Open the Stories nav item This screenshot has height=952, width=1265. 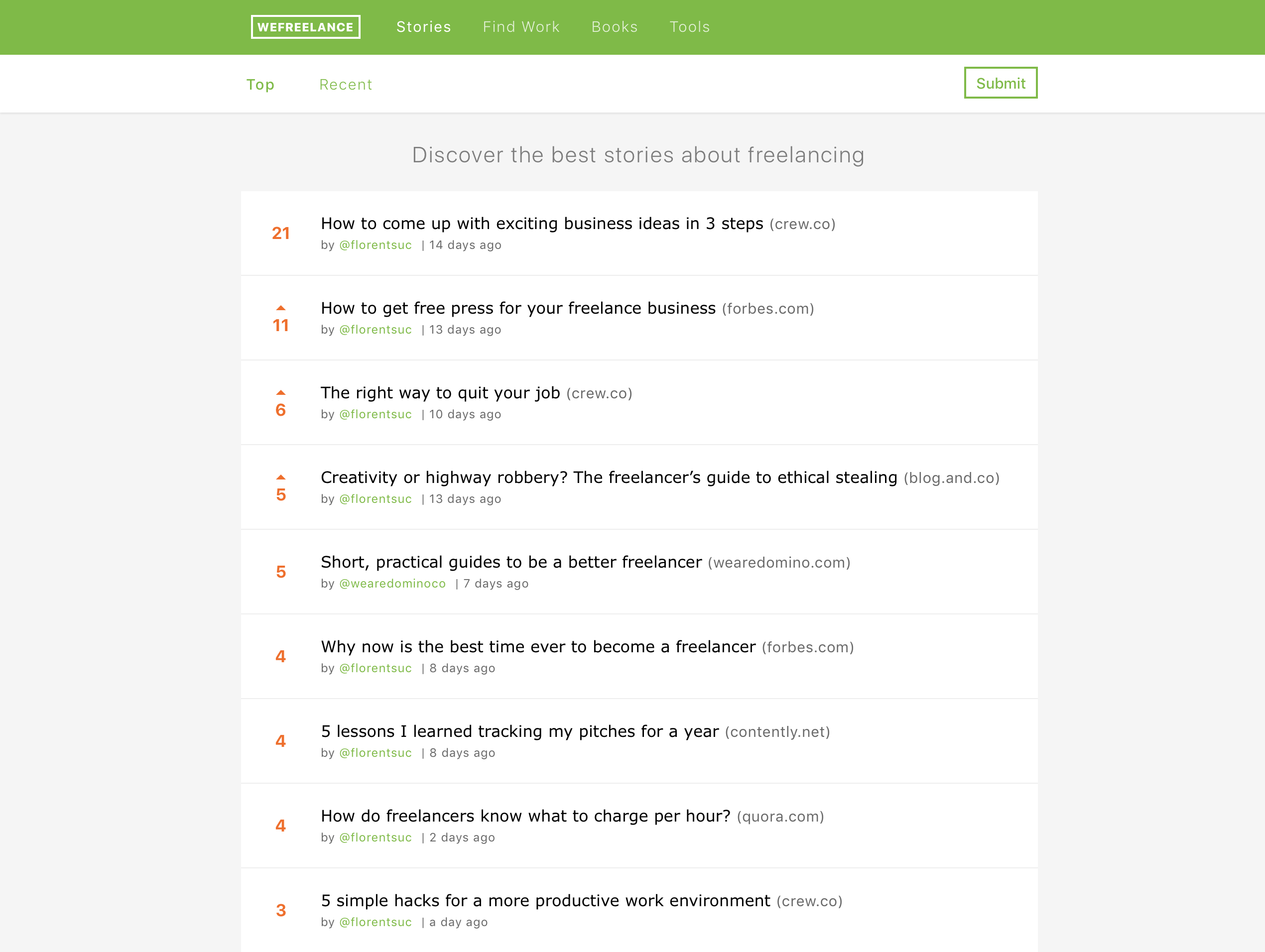423,27
